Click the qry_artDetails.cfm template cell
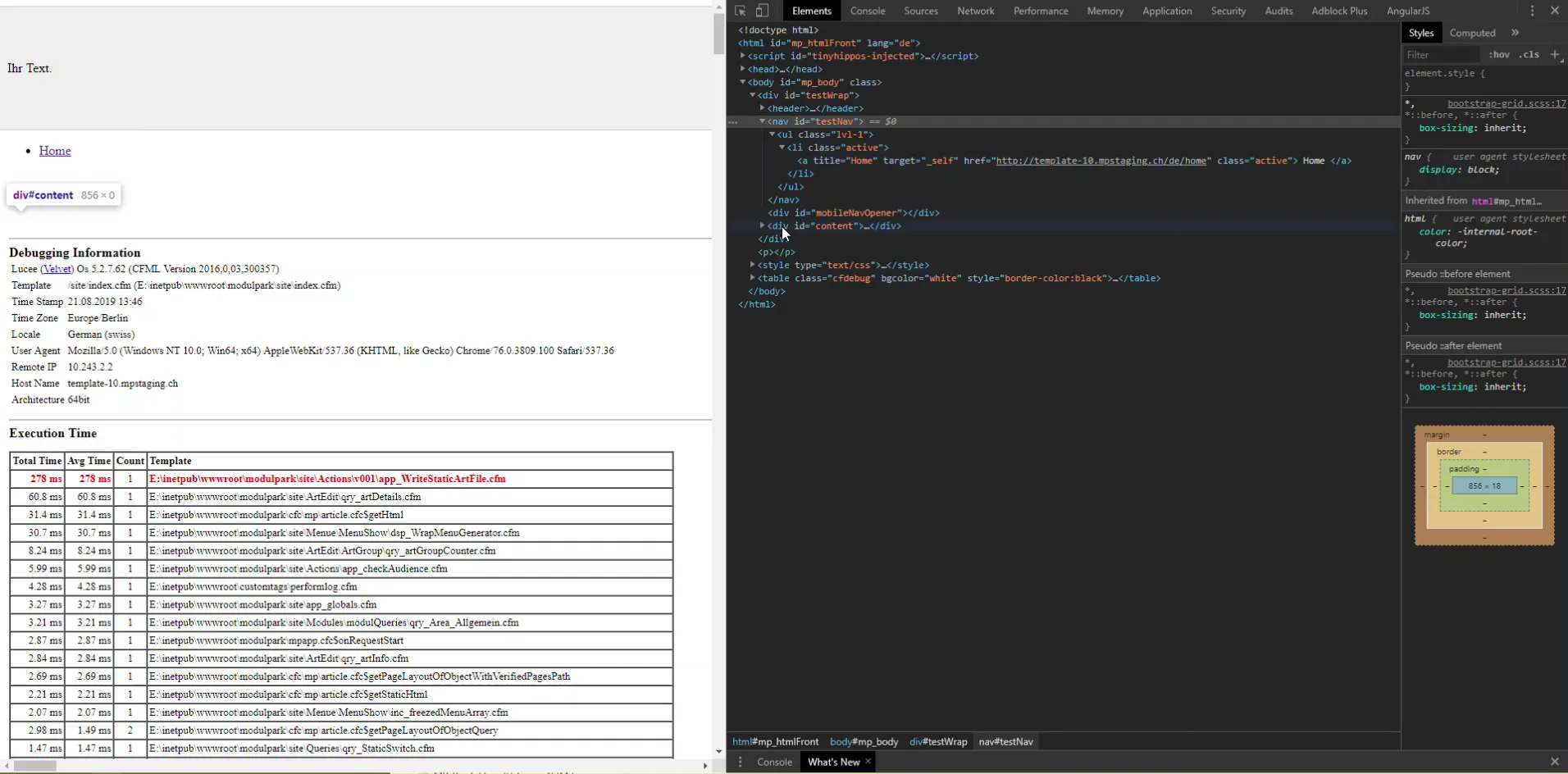Screen dimensions: 1568x774 pyautogui.click(x=410, y=497)
